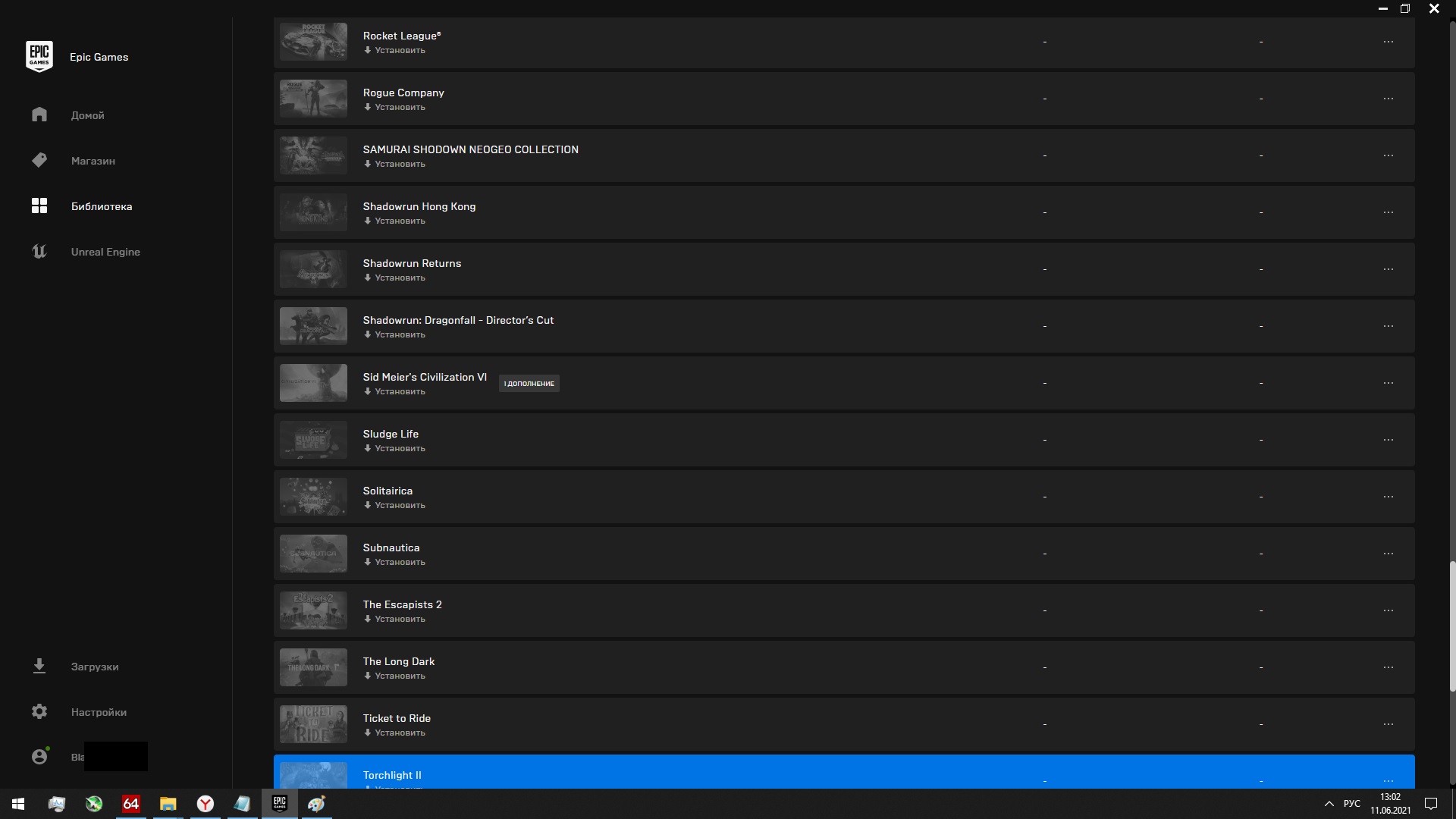1456x819 pixels.
Task: Open options menu for Shadowrun Hong Kong
Action: [x=1388, y=212]
